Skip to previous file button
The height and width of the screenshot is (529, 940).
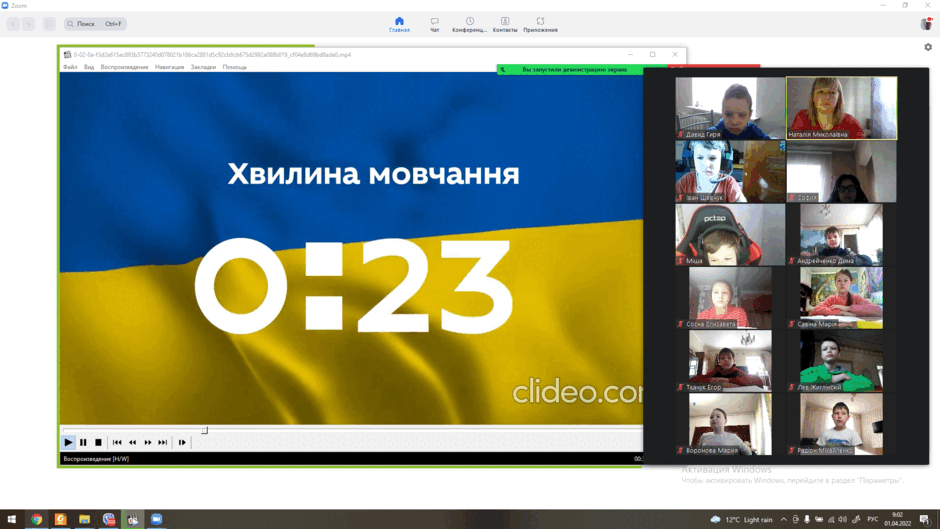coord(118,442)
